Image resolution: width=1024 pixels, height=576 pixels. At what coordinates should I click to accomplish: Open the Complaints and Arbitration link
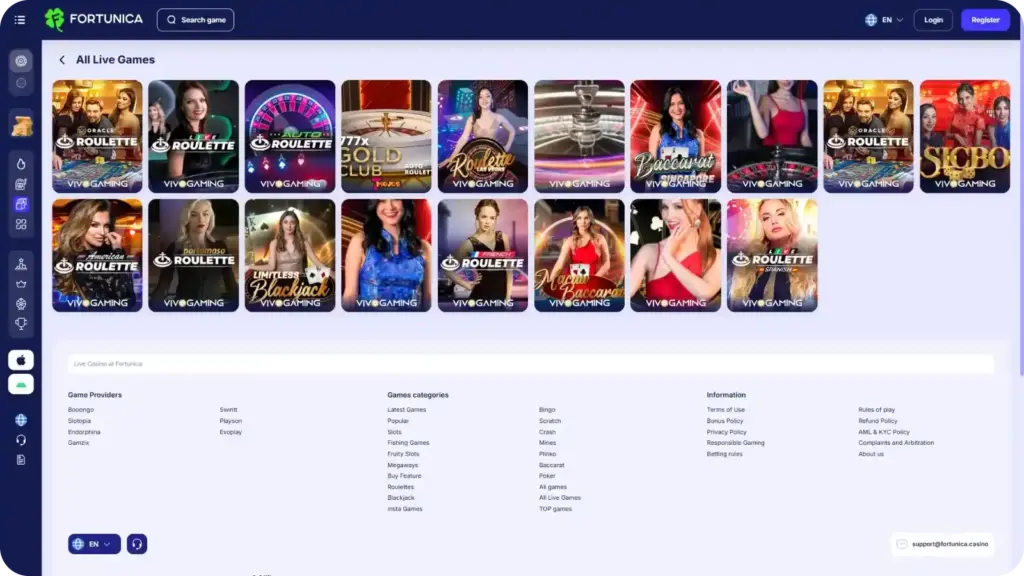[896, 443]
